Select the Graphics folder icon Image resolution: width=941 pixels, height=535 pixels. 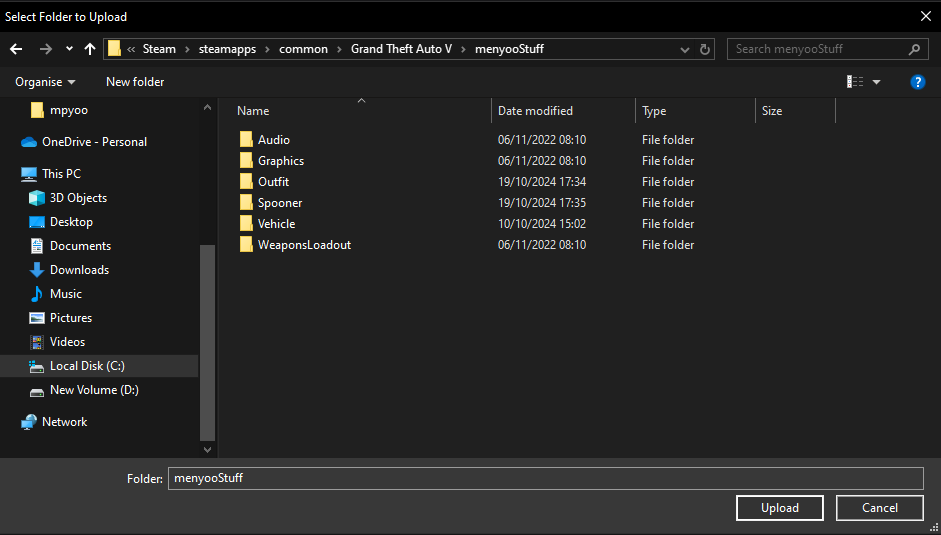pos(246,161)
